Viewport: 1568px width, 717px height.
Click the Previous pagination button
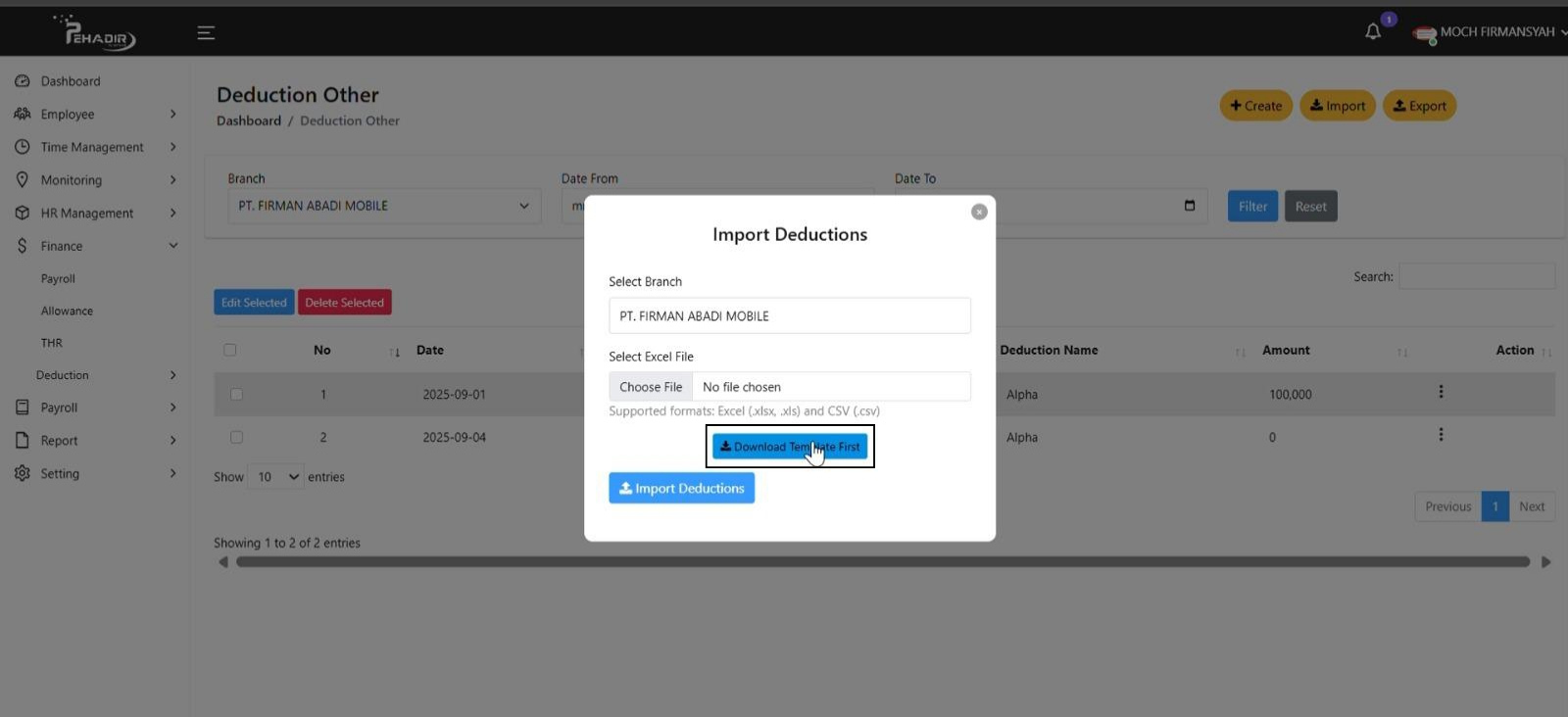[x=1448, y=506]
